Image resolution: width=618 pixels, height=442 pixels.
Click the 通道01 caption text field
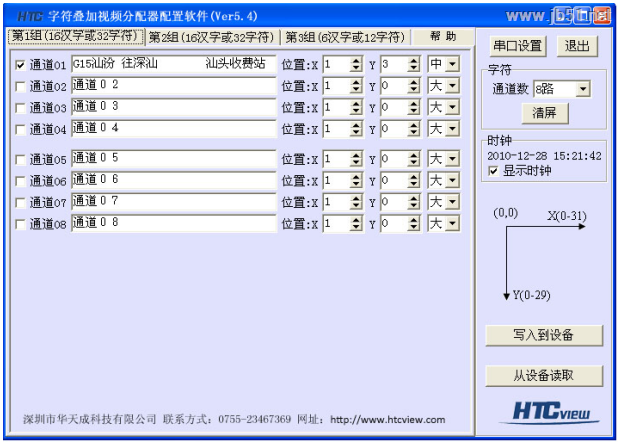click(174, 64)
